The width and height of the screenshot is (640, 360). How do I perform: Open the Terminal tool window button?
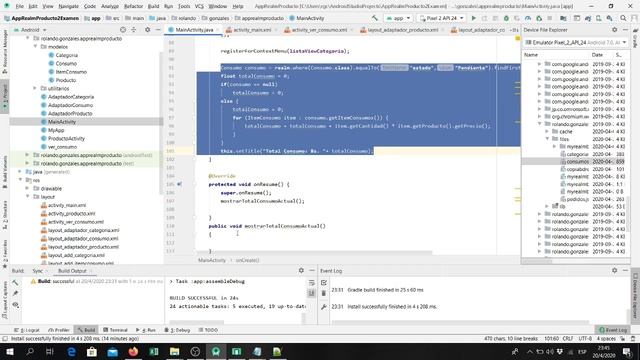pos(116,330)
